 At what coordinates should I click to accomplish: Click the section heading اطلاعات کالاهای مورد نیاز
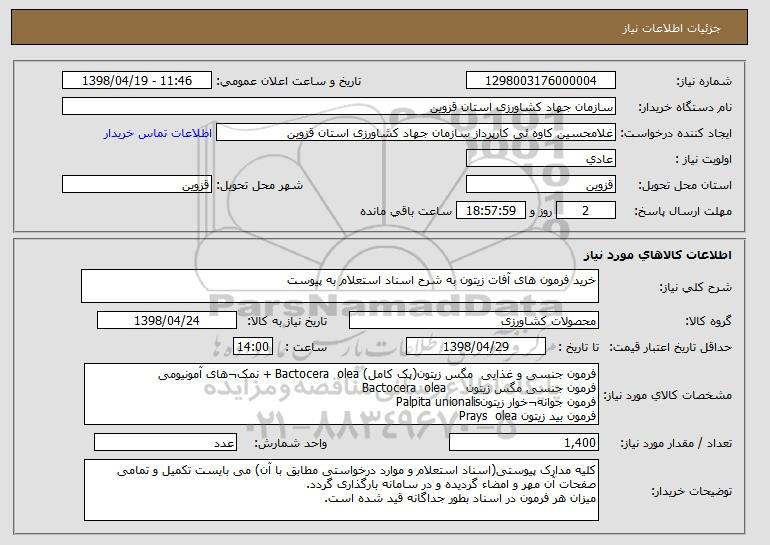point(658,255)
